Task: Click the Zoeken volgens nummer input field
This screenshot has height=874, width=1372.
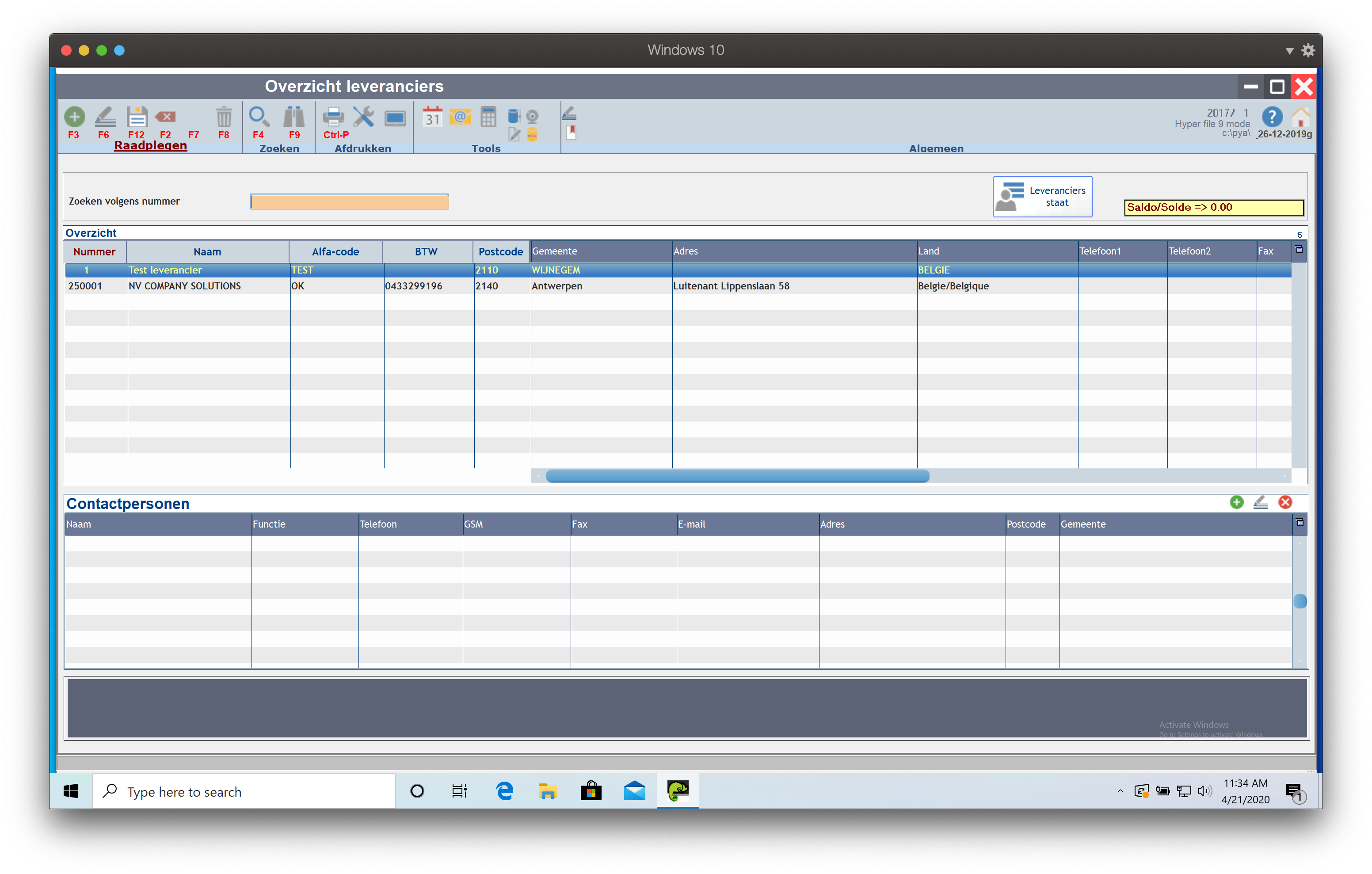Action: 349,201
